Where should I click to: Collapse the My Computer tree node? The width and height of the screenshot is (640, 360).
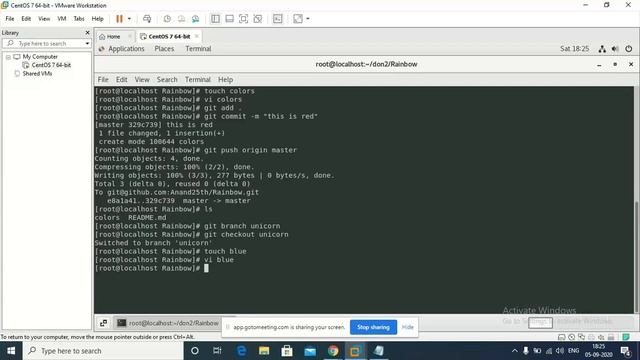click(8, 57)
